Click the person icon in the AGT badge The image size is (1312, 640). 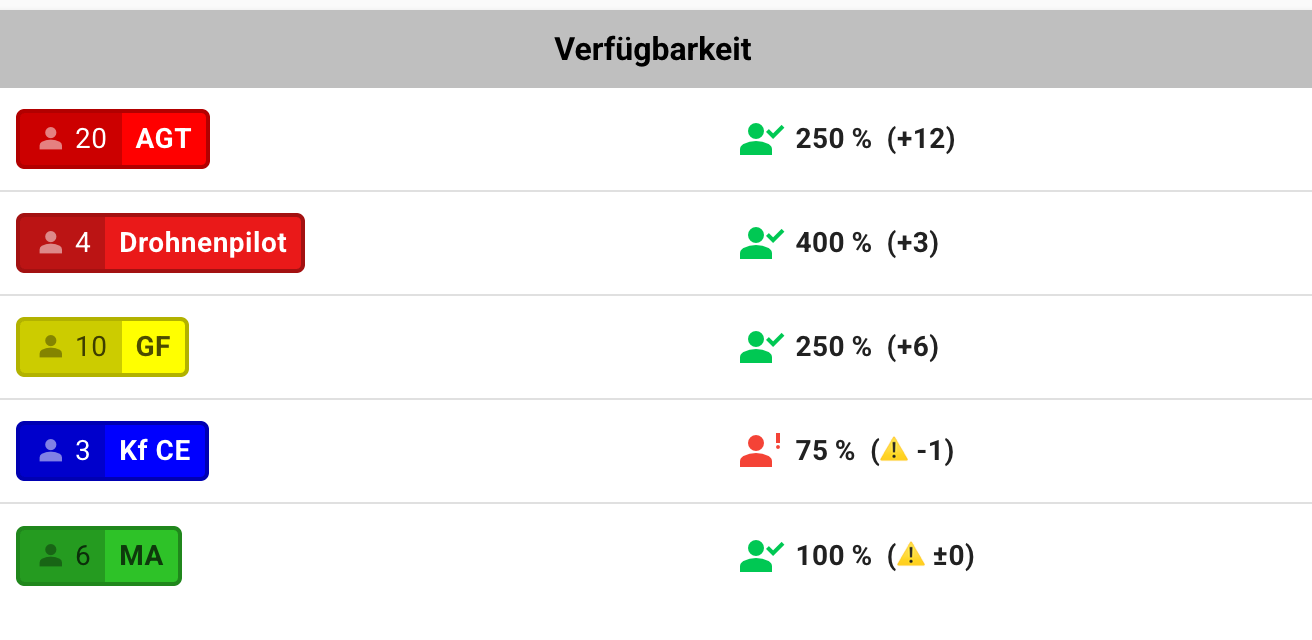tap(51, 139)
